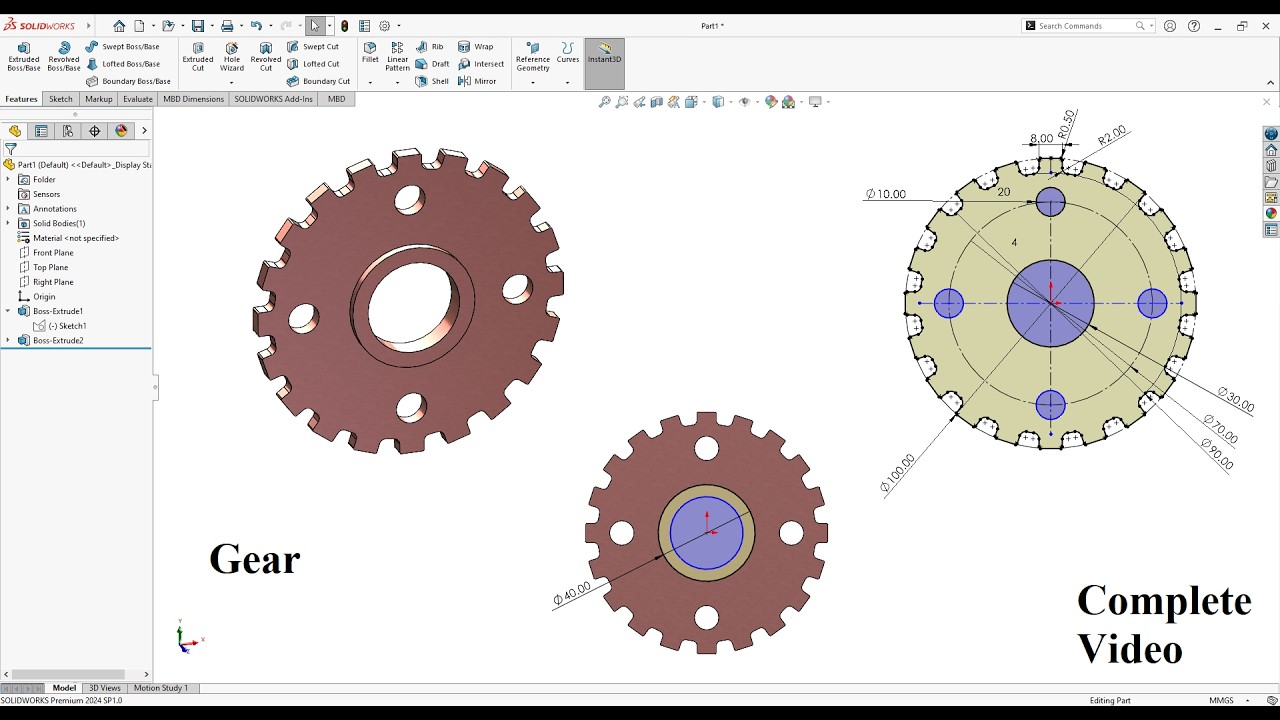
Task: Select the Wrap tool
Action: (476, 46)
